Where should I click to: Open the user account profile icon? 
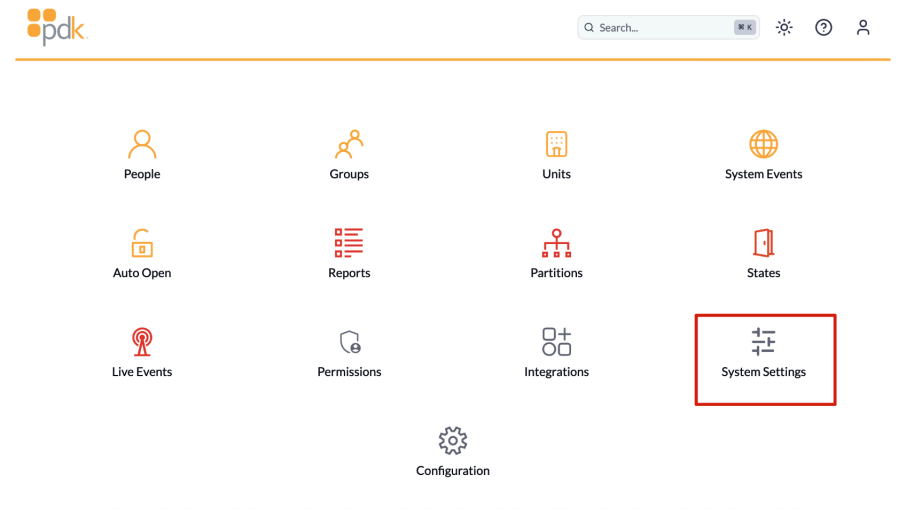pos(863,28)
